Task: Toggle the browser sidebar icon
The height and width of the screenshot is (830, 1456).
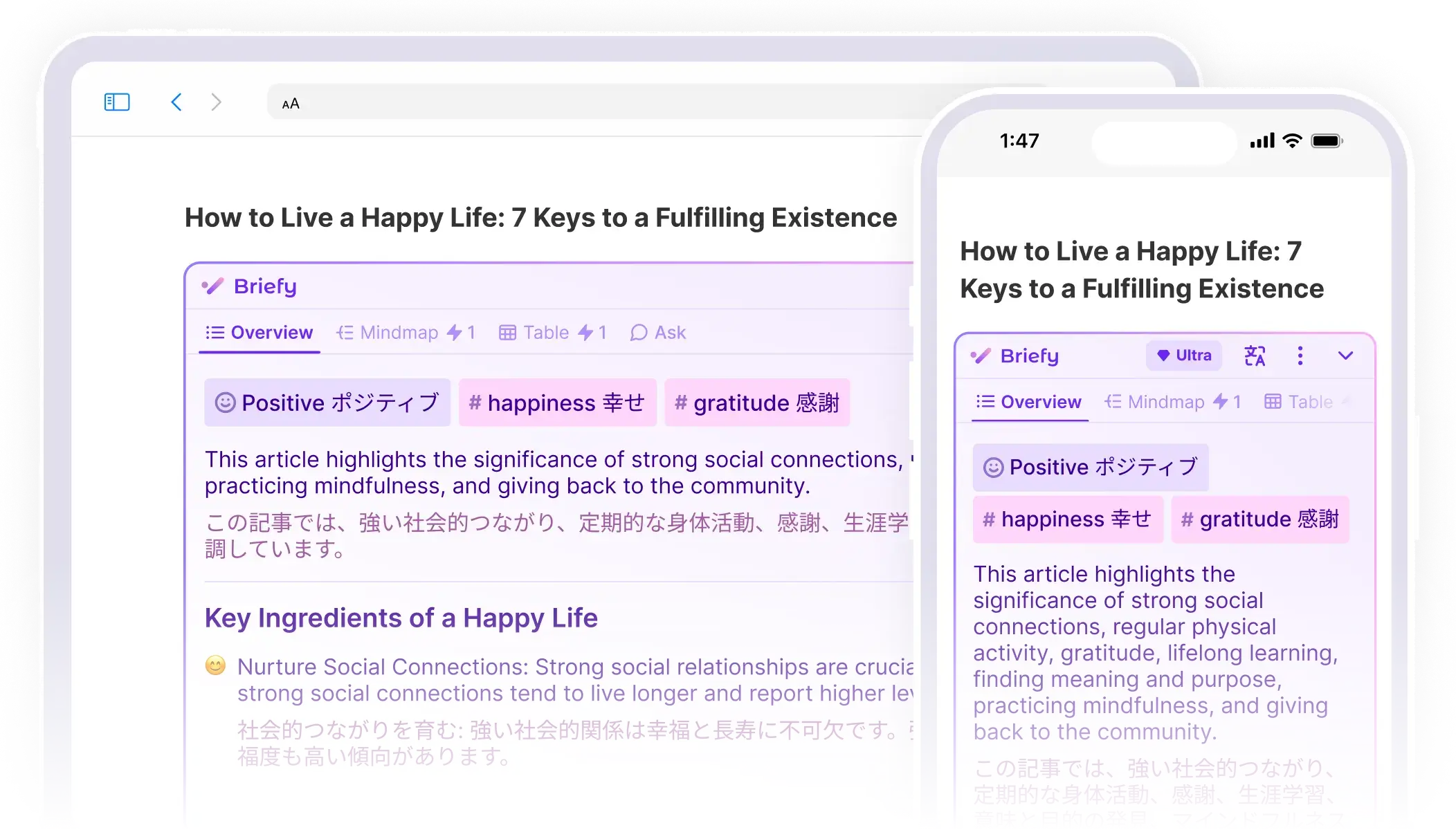Action: coord(117,102)
